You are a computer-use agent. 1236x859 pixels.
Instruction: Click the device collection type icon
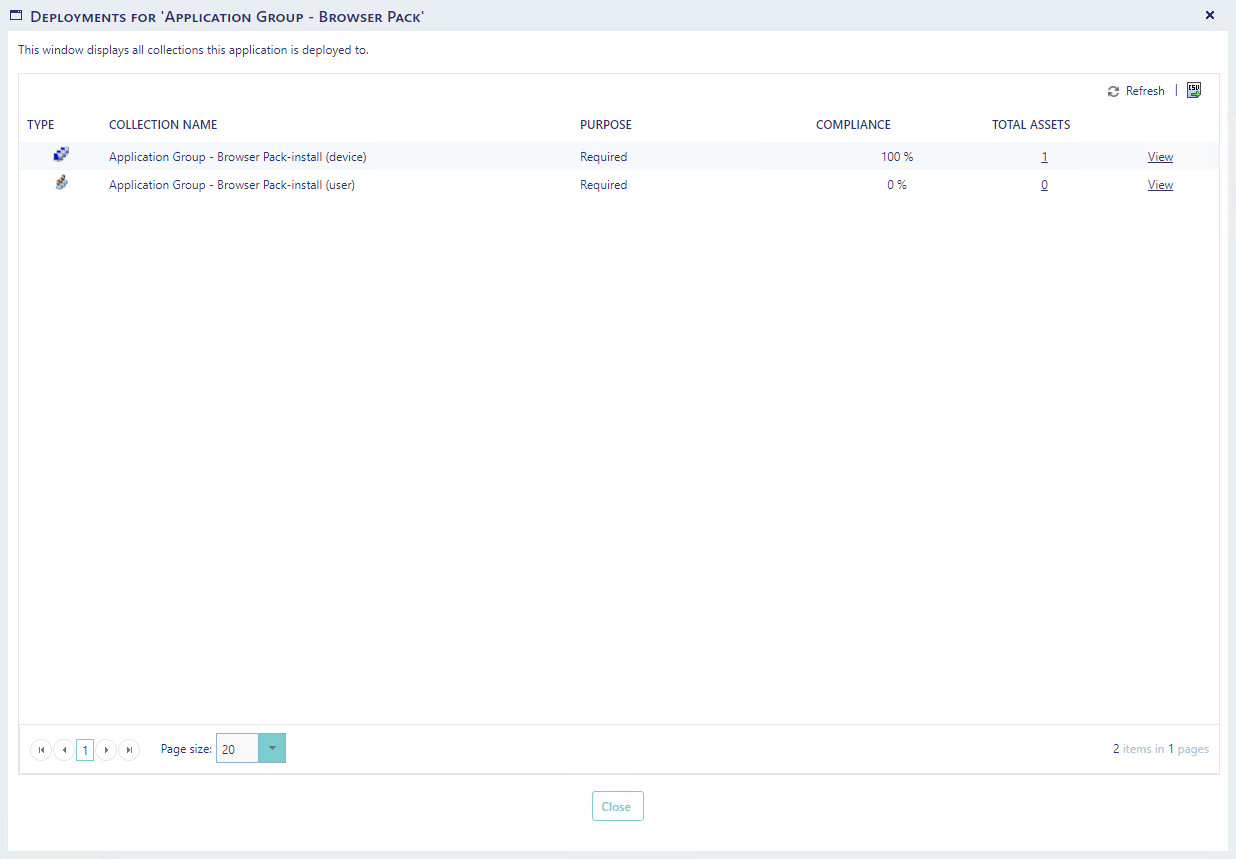pyautogui.click(x=61, y=155)
